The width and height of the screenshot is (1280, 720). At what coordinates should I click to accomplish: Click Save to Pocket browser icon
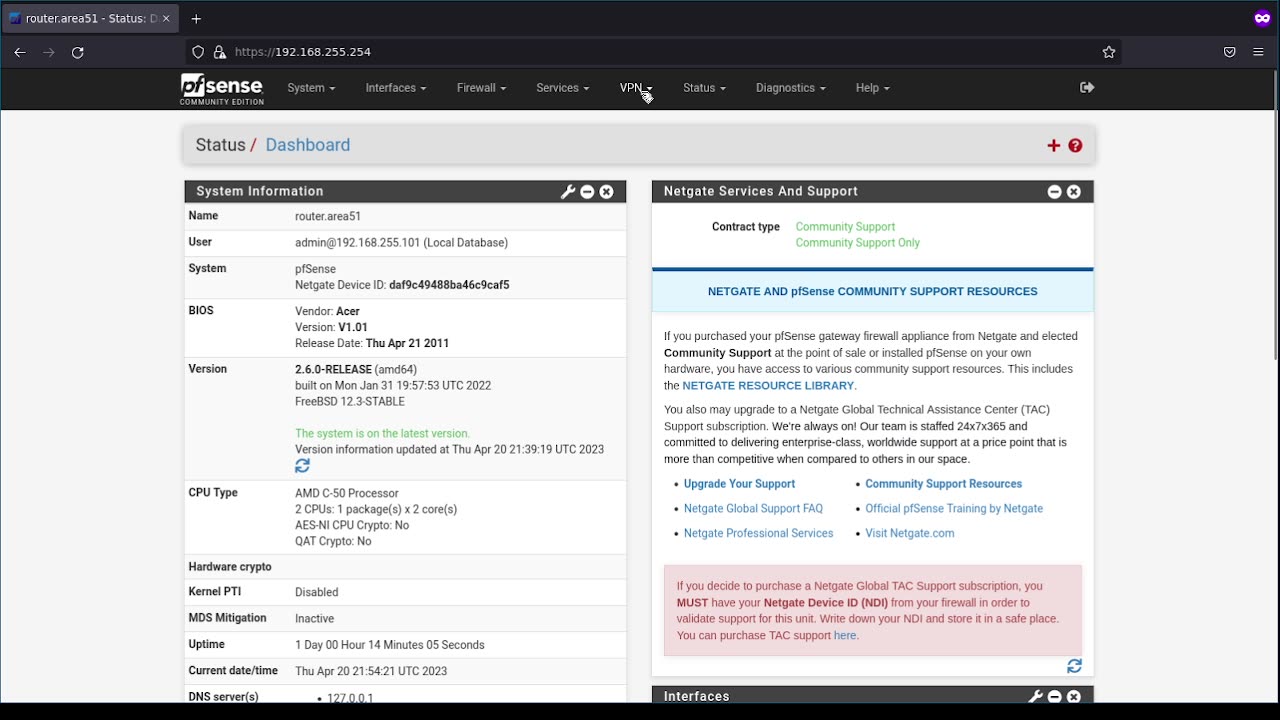1229,52
